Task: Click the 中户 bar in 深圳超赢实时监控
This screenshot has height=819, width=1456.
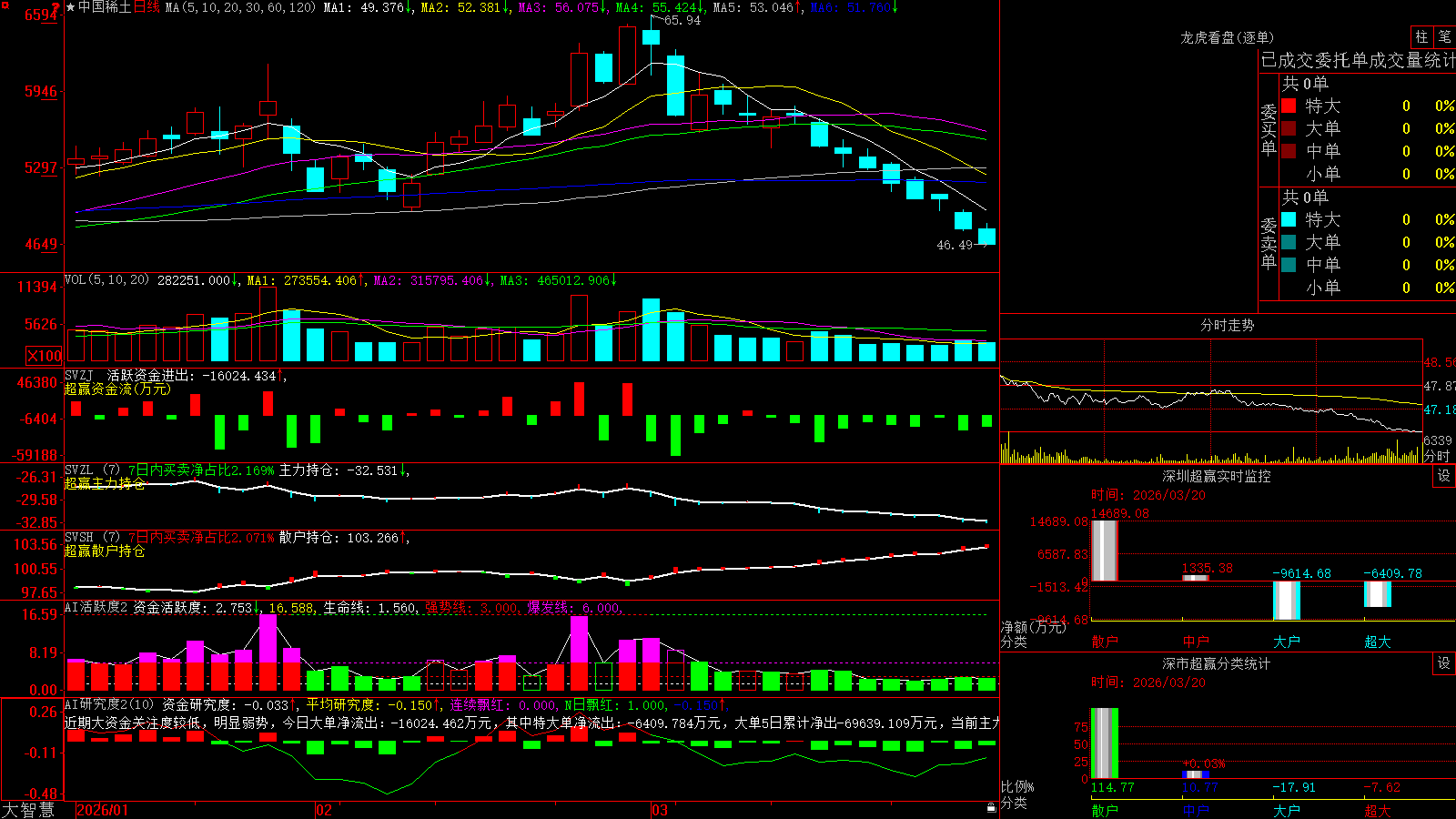Action: click(x=1196, y=578)
